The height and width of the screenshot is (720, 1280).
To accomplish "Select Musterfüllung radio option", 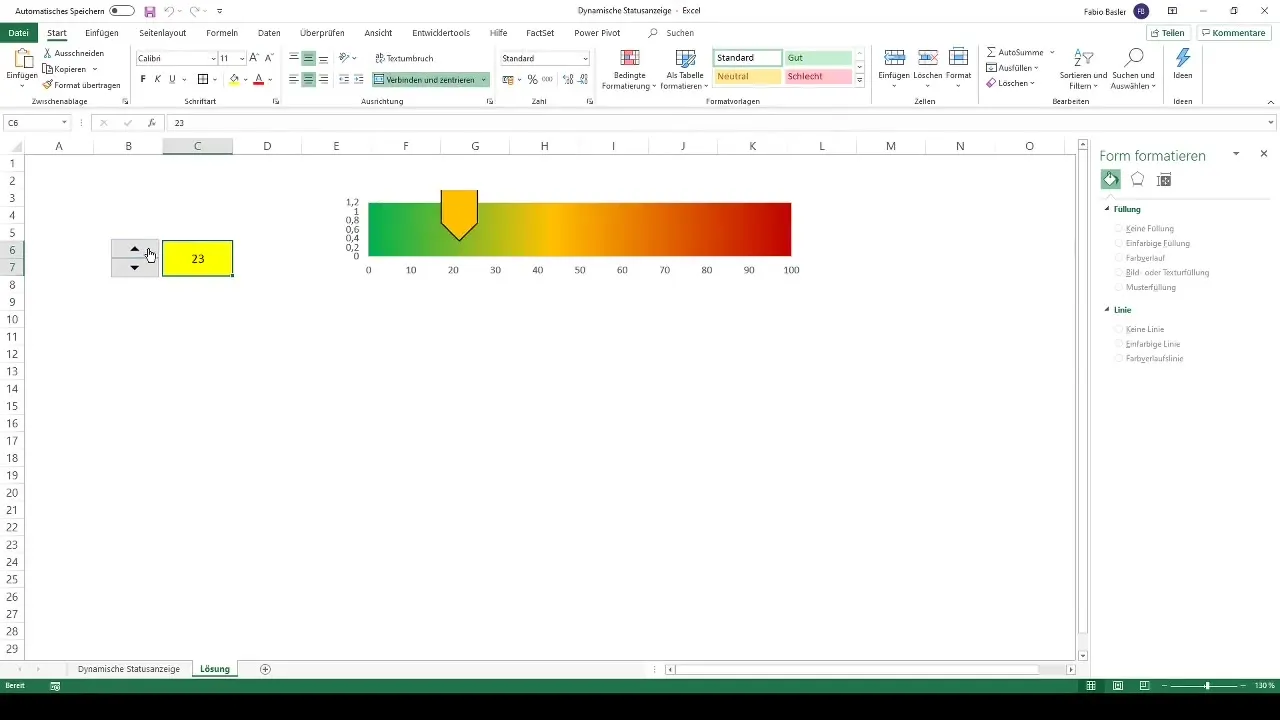I will 1119,287.
